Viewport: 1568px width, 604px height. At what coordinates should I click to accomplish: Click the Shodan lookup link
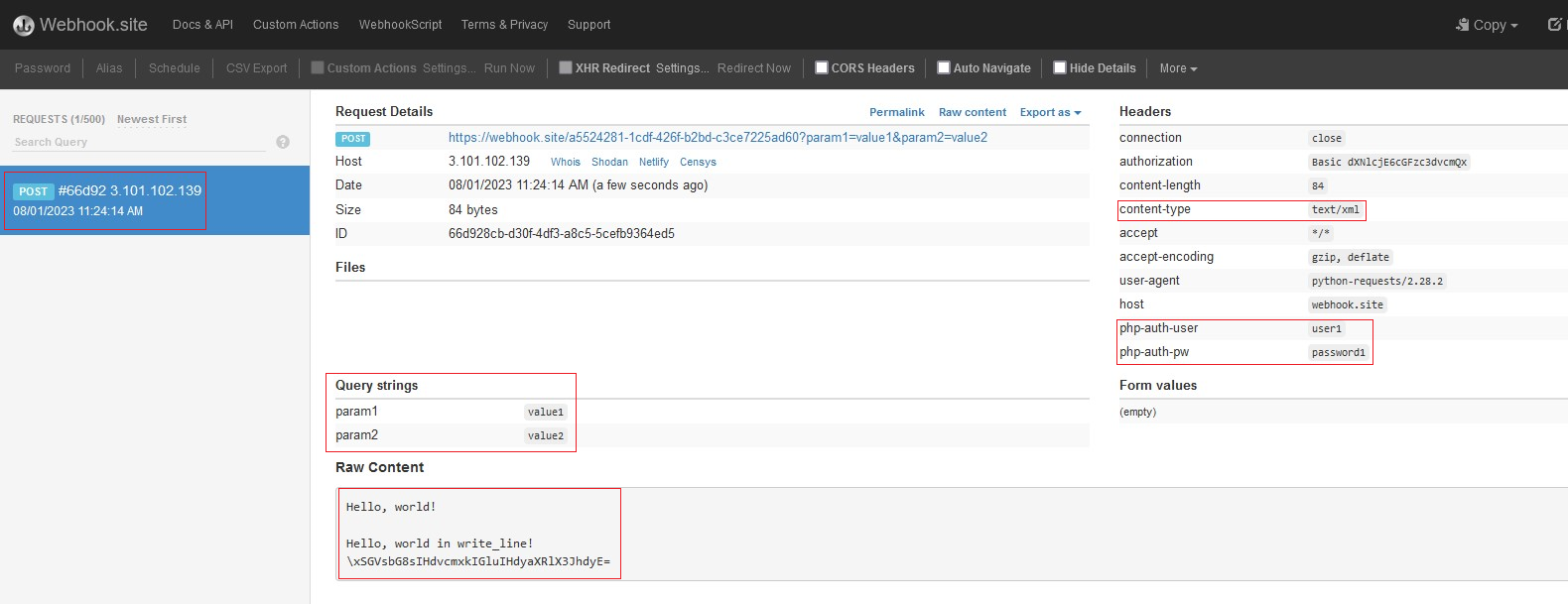coord(609,162)
